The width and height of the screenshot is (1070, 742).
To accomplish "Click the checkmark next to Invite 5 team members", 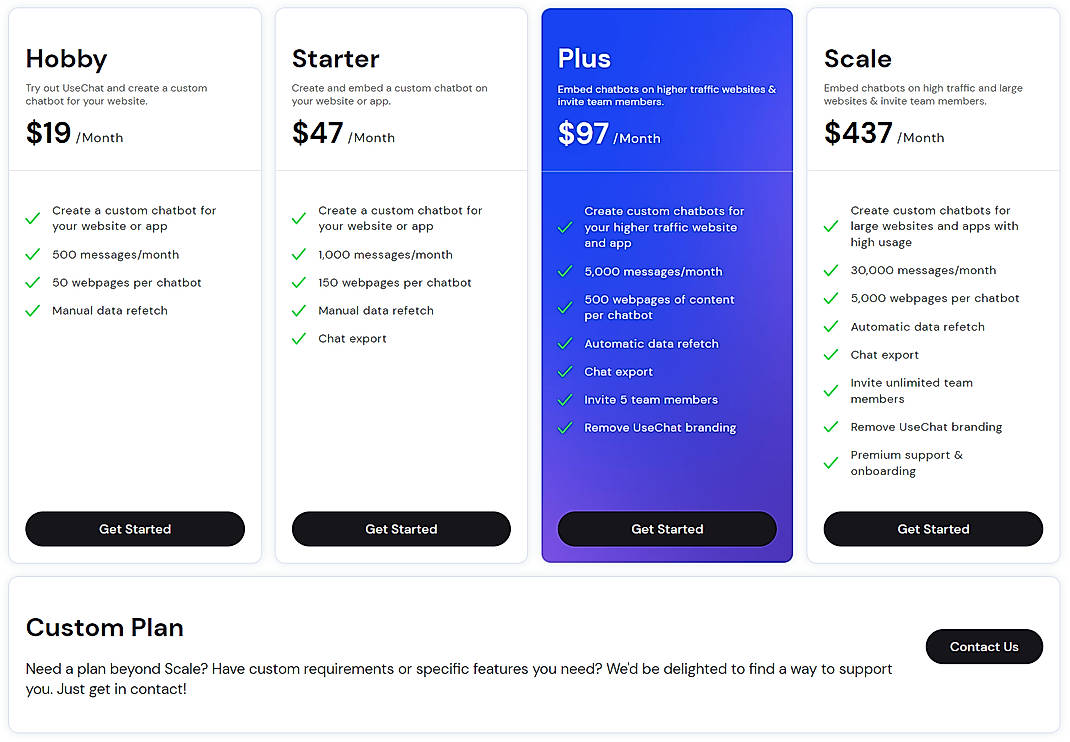I will click(565, 400).
